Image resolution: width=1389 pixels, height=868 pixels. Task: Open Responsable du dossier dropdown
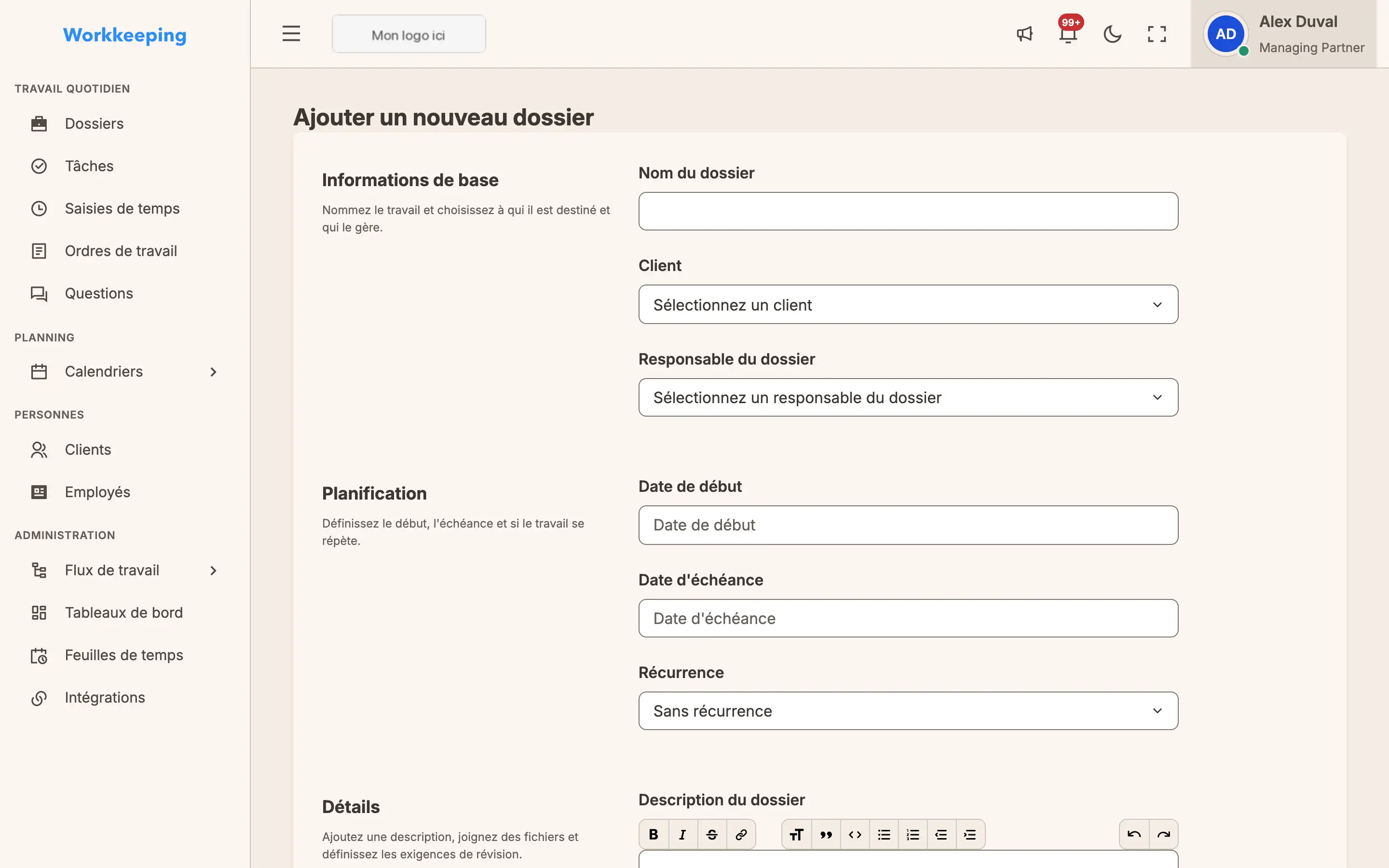pos(908,397)
